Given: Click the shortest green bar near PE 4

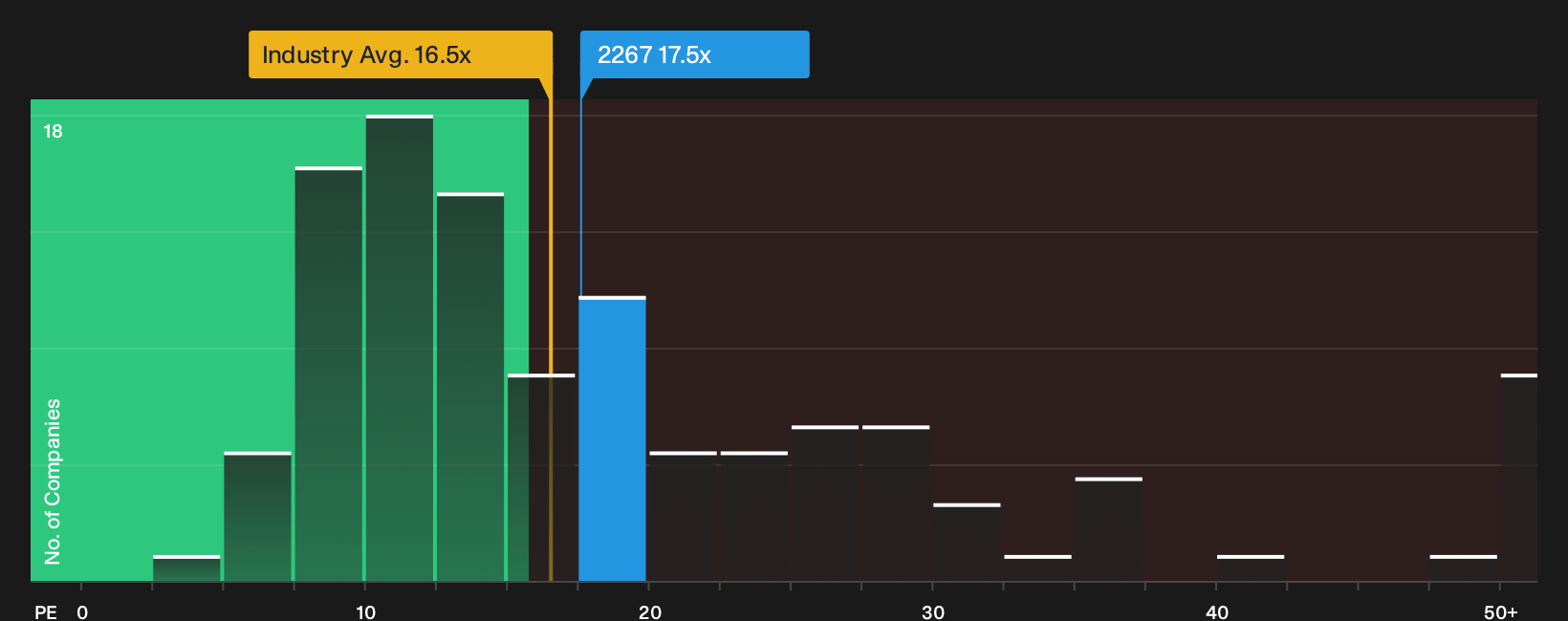Looking at the screenshot, I should [186, 567].
